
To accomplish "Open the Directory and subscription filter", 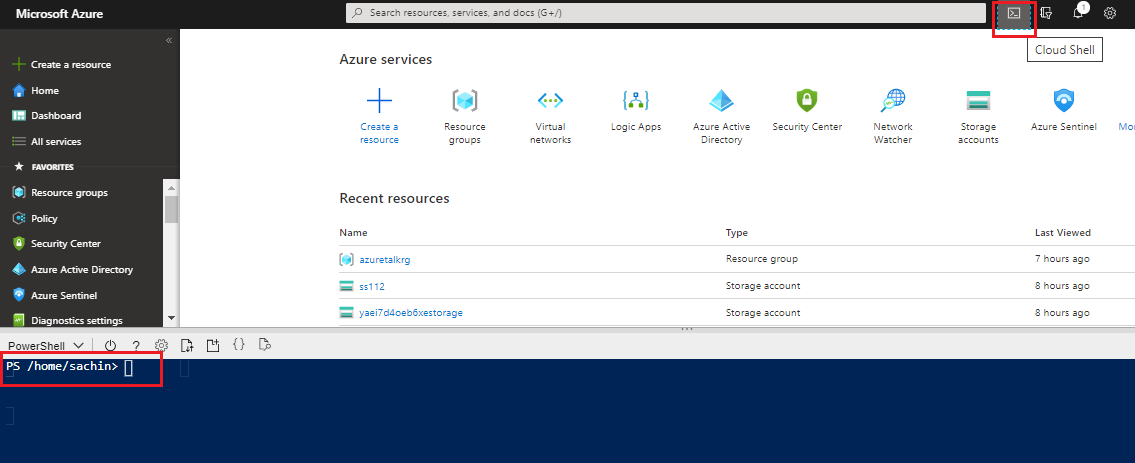I will point(1046,13).
